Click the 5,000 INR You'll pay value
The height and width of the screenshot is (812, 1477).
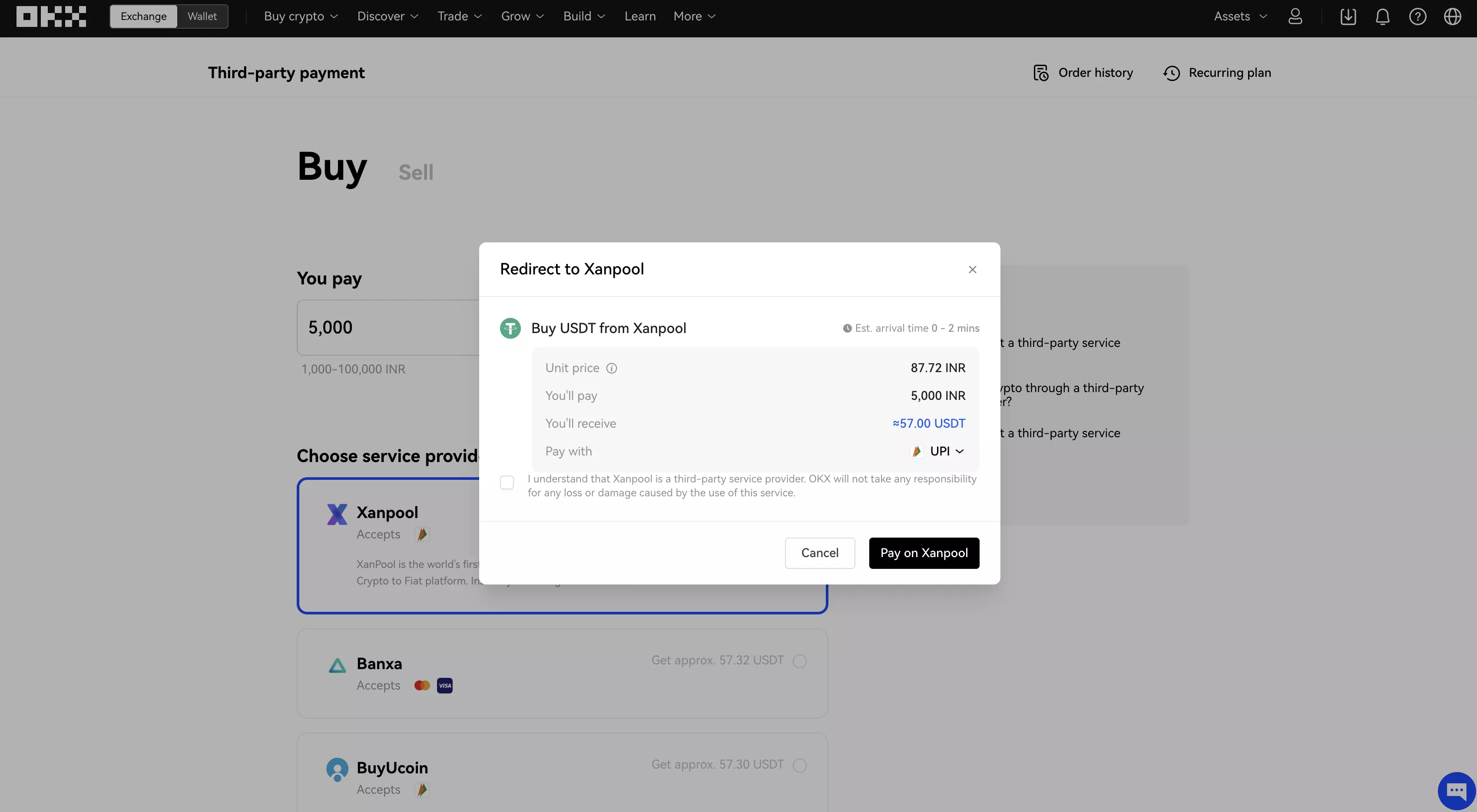(x=938, y=396)
